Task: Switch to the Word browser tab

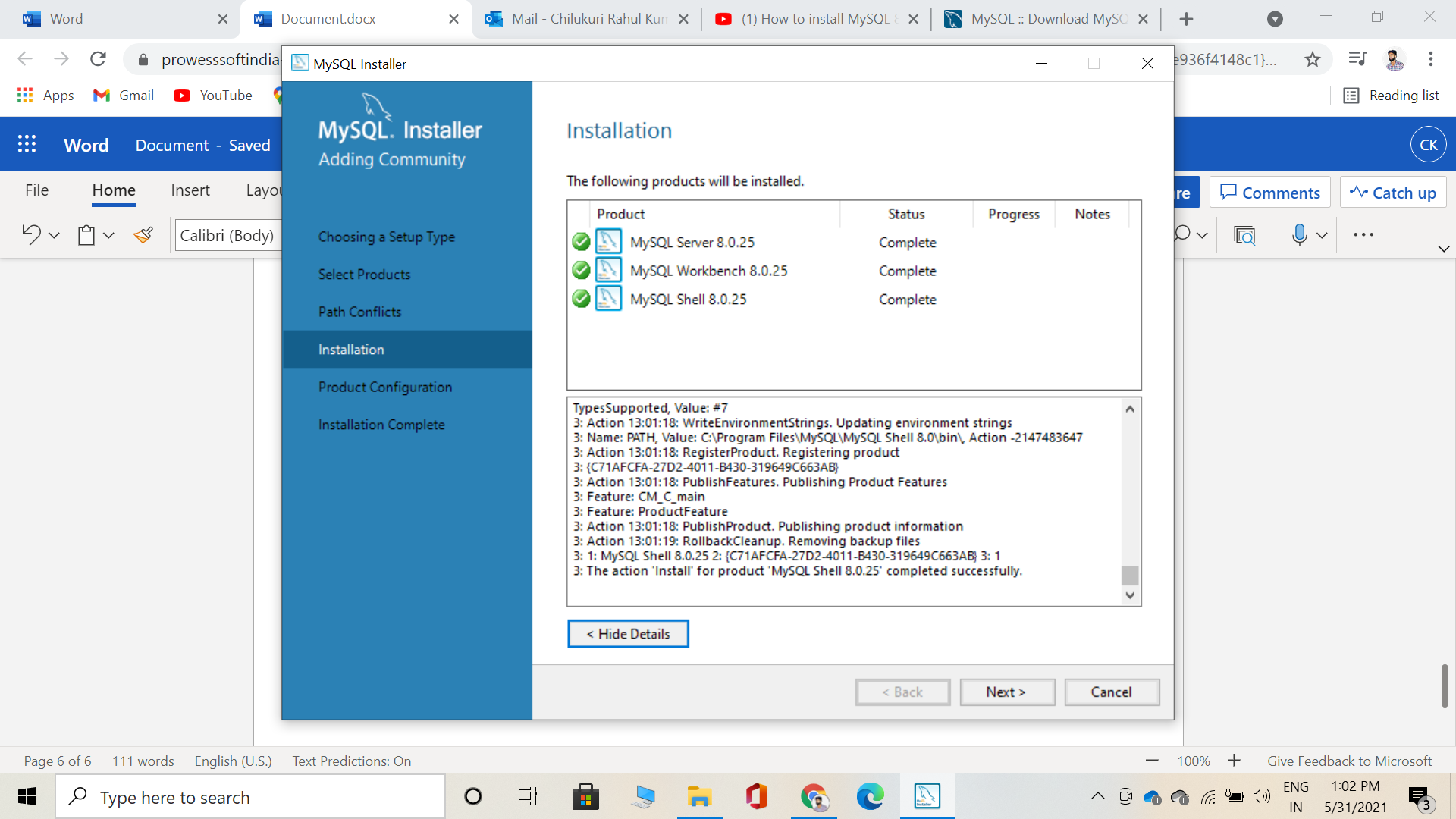Action: [x=124, y=19]
